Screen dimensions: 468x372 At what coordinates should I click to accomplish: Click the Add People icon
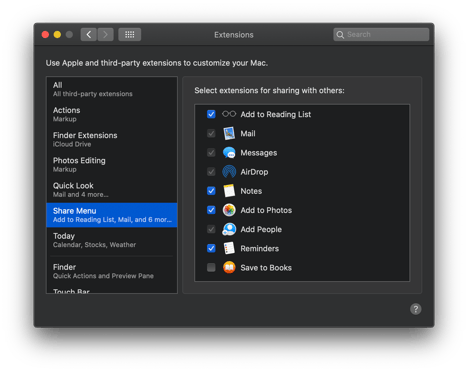click(229, 229)
